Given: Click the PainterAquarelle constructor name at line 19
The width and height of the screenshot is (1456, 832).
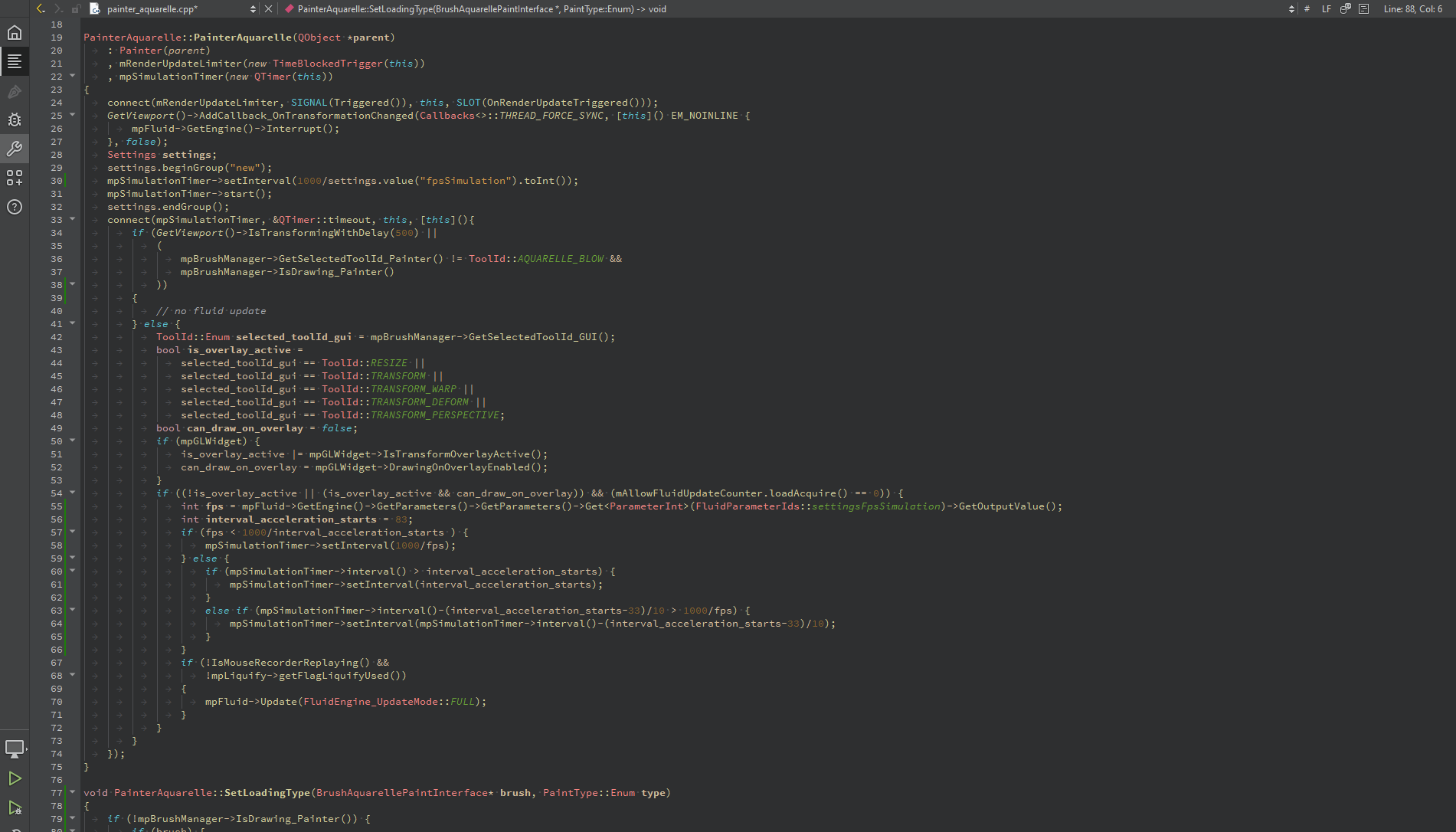Looking at the screenshot, I should click(x=243, y=38).
